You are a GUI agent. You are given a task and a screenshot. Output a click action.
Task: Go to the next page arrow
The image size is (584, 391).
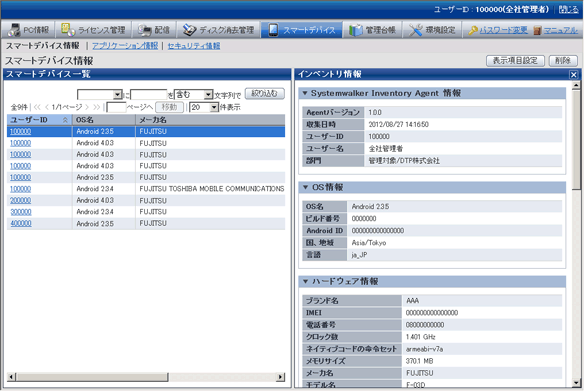point(87,107)
